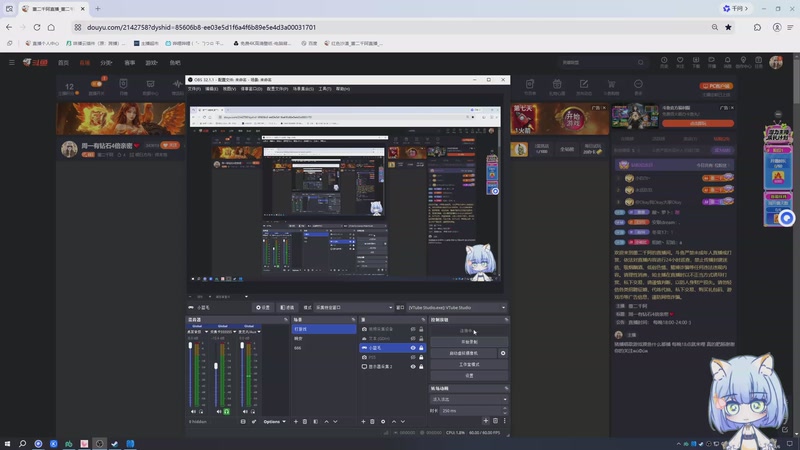Remove the selected scene via trash icon

pos(305,421)
